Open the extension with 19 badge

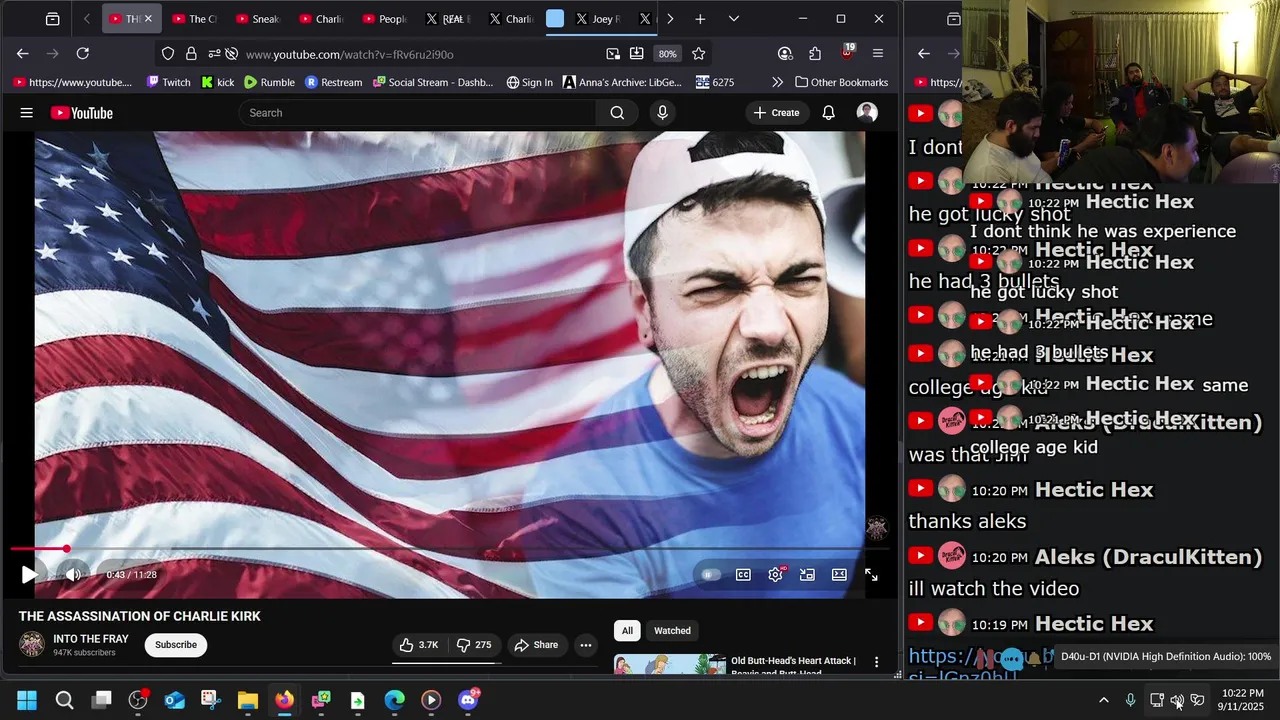click(x=847, y=52)
